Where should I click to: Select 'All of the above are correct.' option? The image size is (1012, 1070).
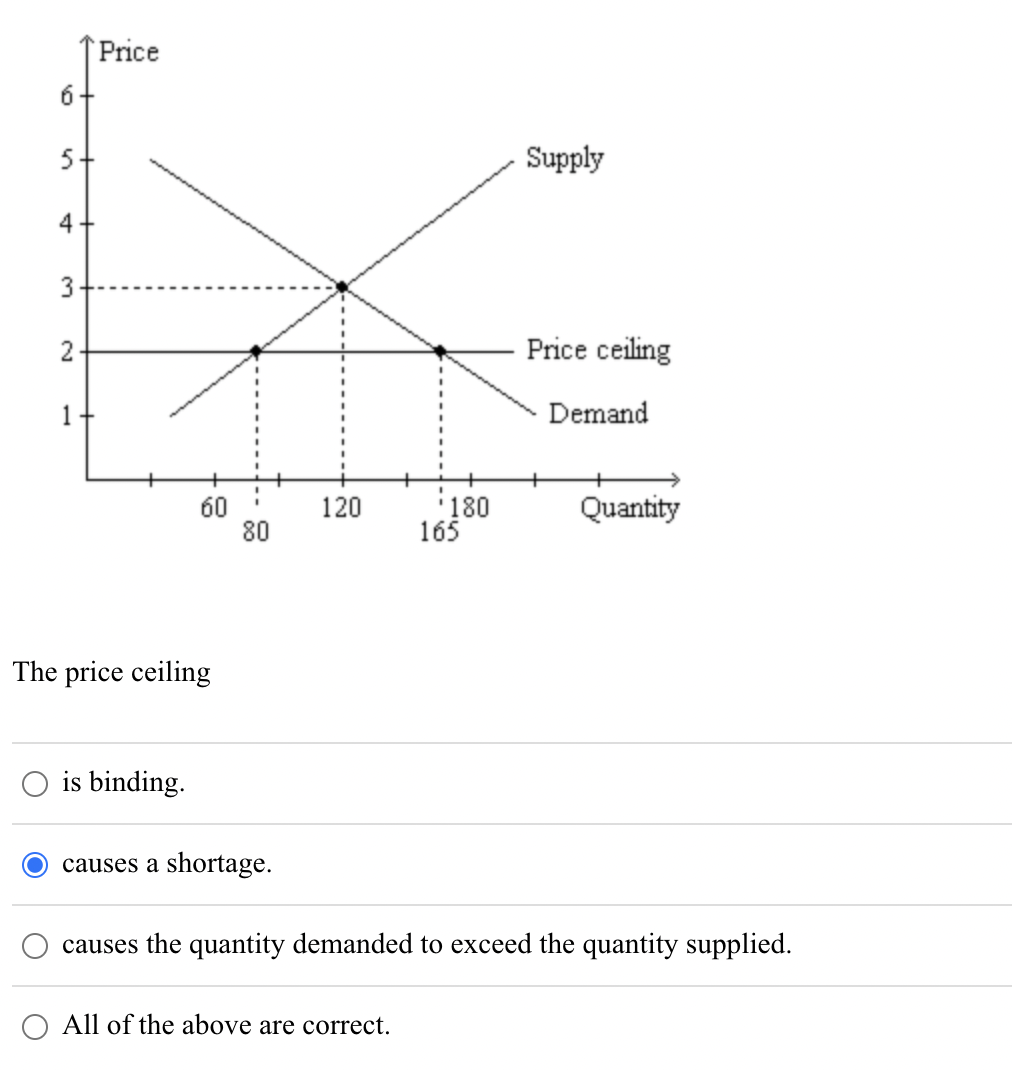(x=35, y=1026)
